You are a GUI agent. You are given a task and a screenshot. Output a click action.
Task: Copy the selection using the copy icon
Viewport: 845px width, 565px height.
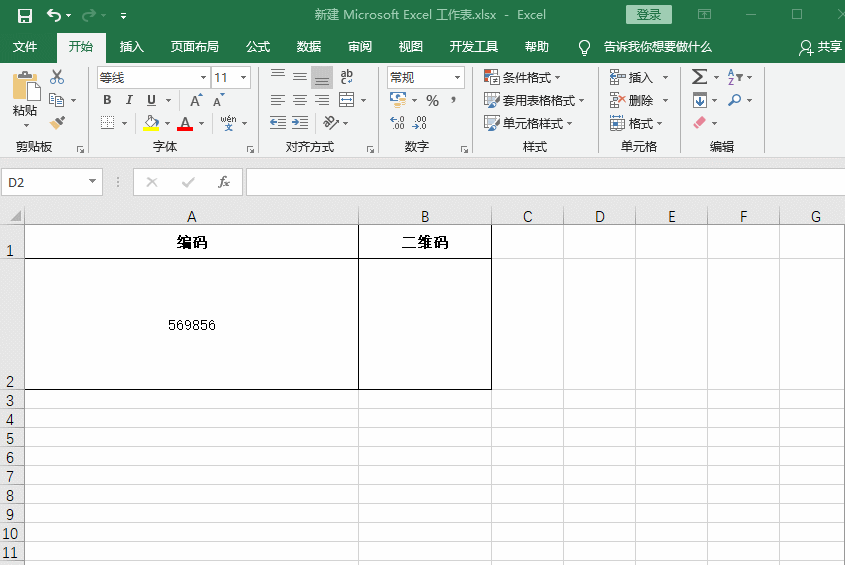click(57, 100)
